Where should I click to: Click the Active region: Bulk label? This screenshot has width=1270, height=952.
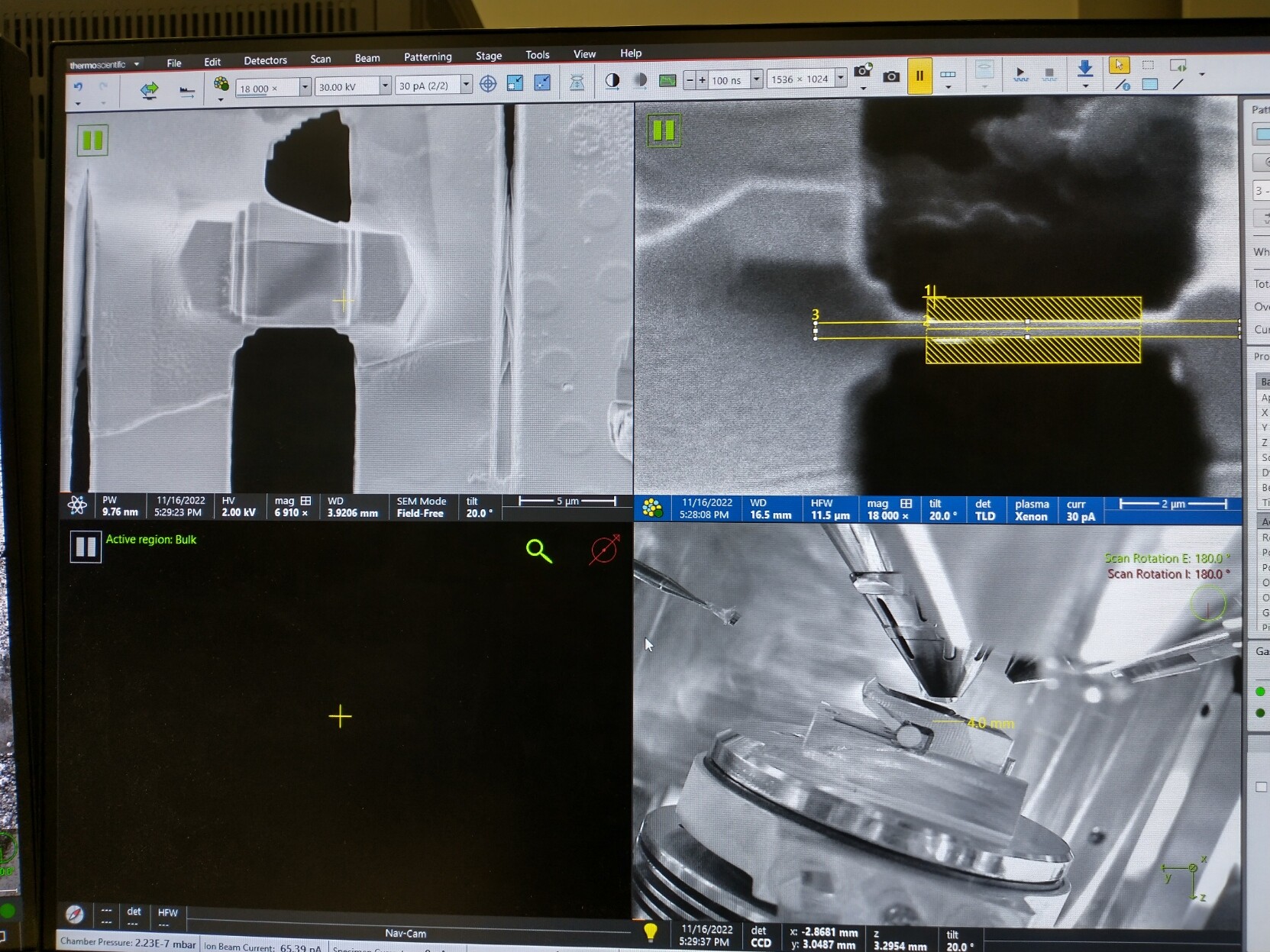(151, 539)
